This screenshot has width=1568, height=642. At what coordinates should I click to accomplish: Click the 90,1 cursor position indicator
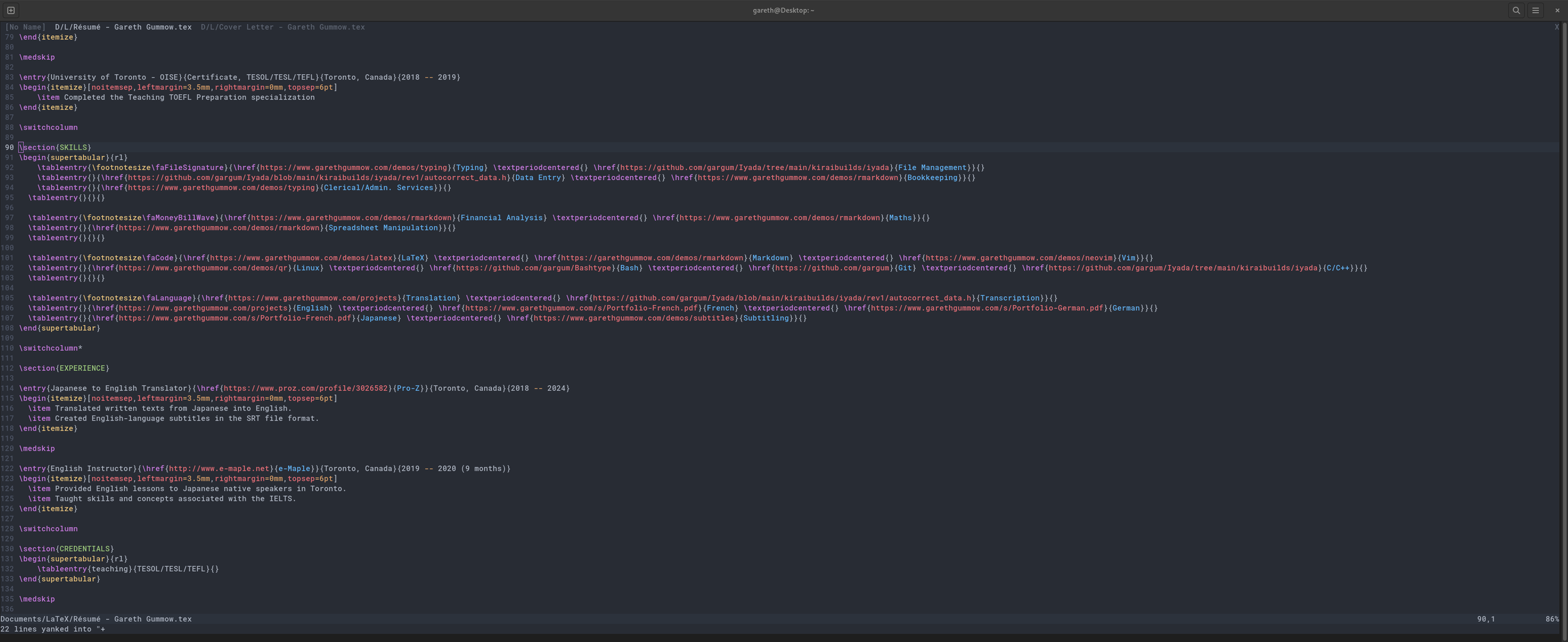(1486, 619)
